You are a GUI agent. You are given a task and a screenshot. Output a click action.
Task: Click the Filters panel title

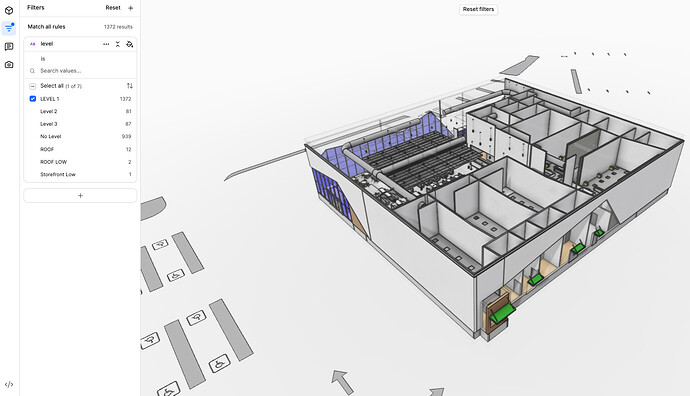(36, 7)
